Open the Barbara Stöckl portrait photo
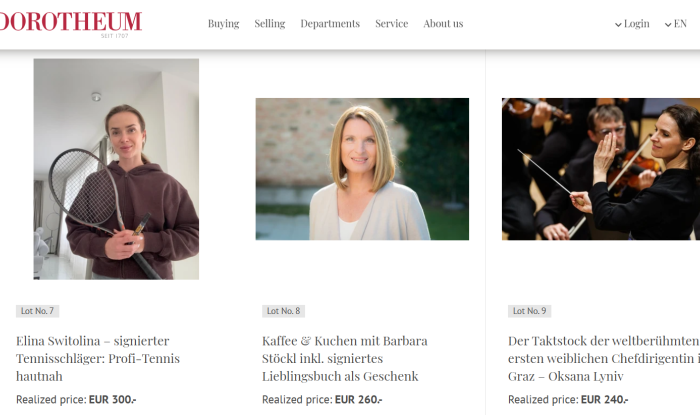Viewport: 700px width, 415px height. tap(362, 169)
